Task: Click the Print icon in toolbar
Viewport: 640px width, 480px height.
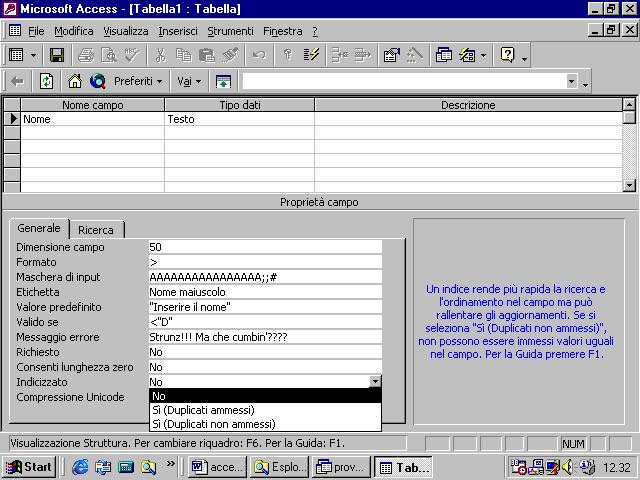Action: pos(86,55)
